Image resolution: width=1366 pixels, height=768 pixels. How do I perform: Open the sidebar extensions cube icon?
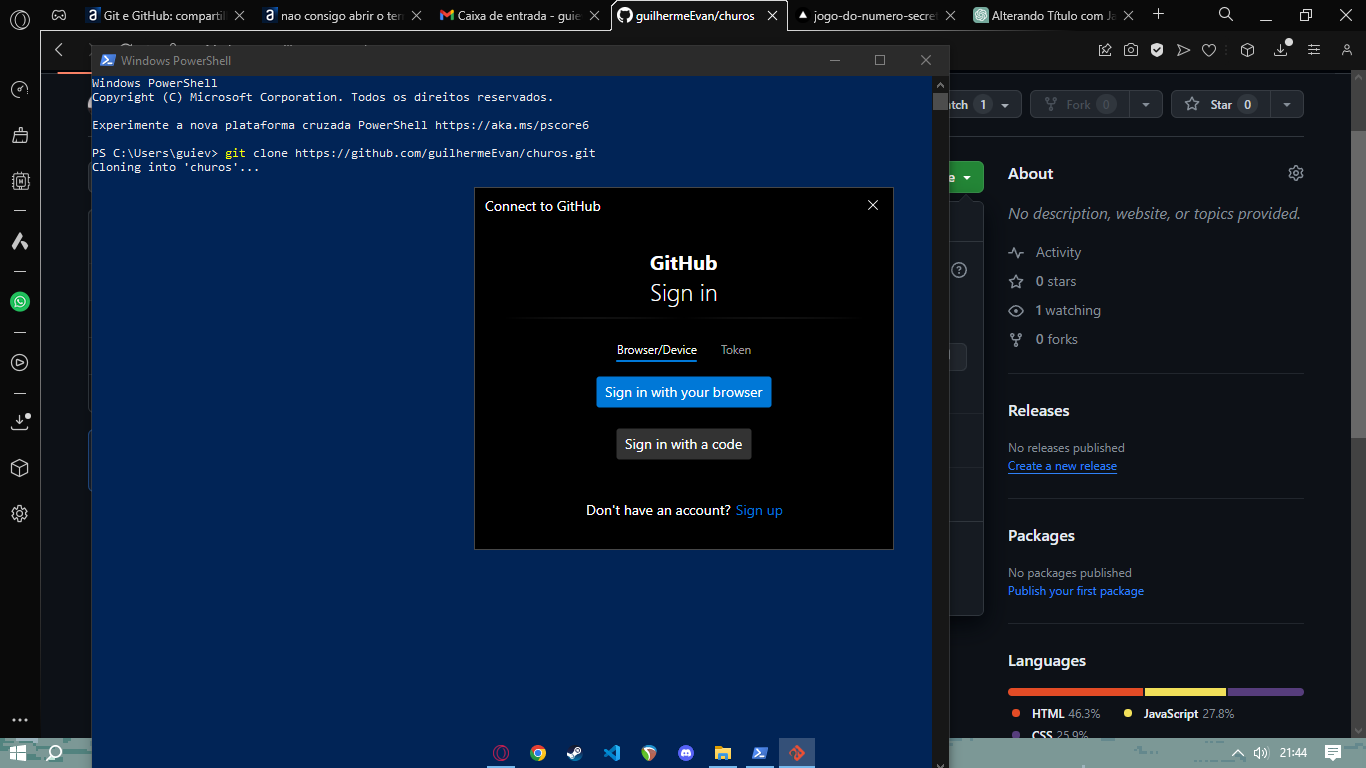point(19,468)
